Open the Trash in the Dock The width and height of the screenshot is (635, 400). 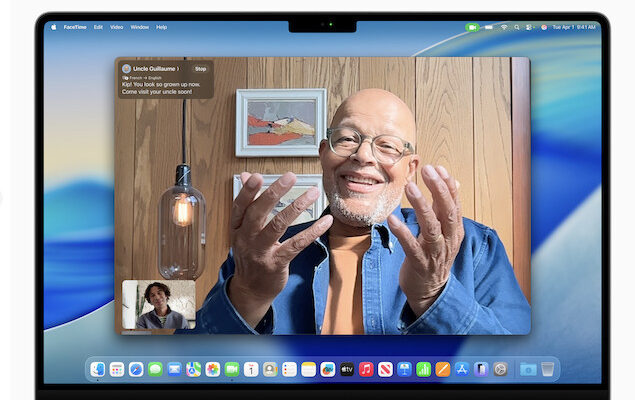pyautogui.click(x=548, y=369)
